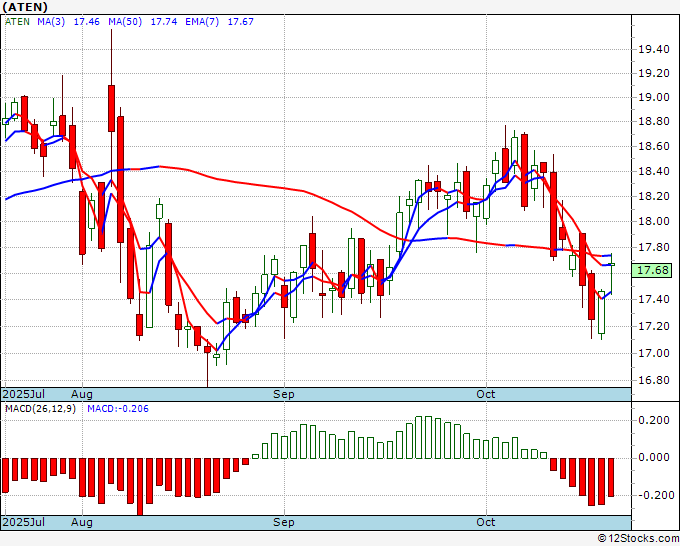Click the EMA(7) value 17.67
Image resolution: width=680 pixels, height=546 pixels.
coord(241,22)
